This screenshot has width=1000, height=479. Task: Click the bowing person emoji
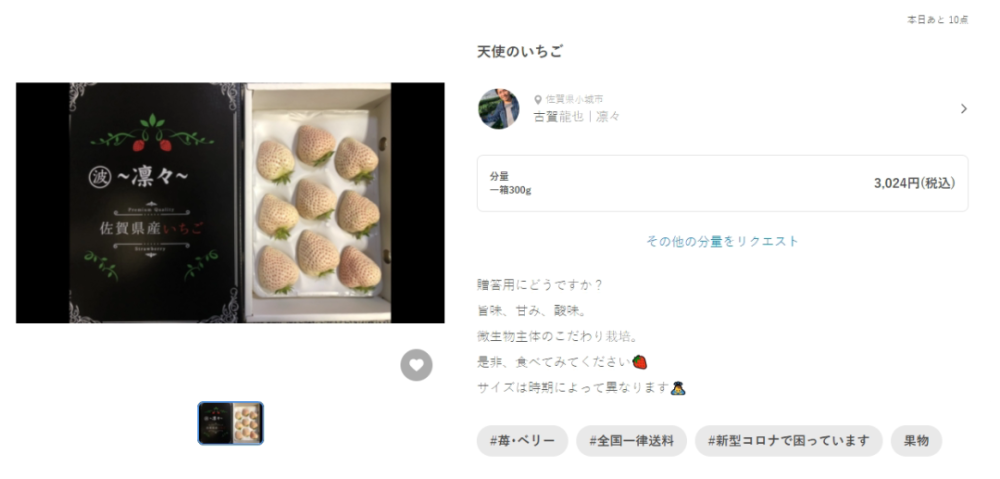click(679, 387)
